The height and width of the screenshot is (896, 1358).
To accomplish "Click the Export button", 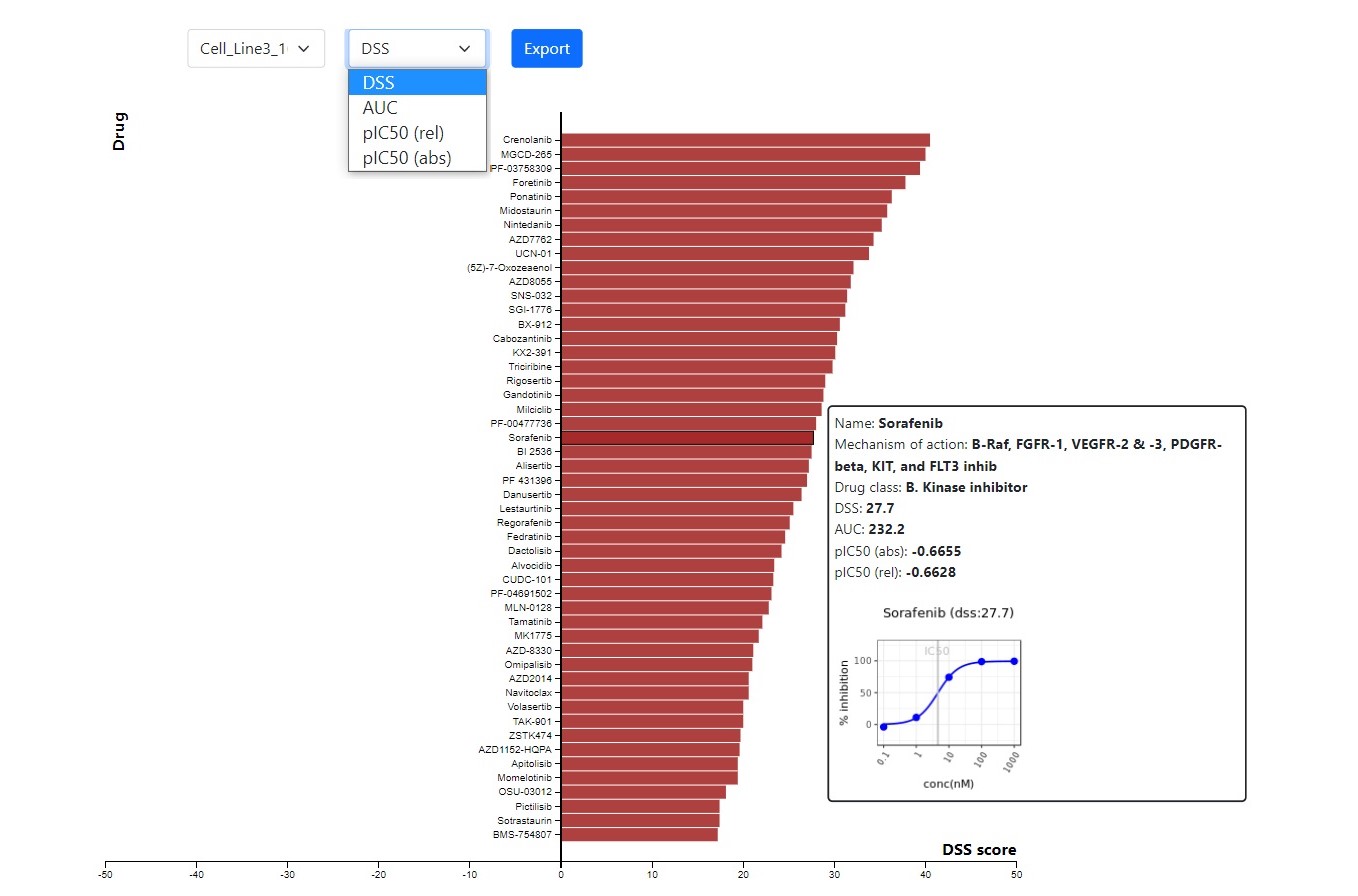I will (546, 48).
